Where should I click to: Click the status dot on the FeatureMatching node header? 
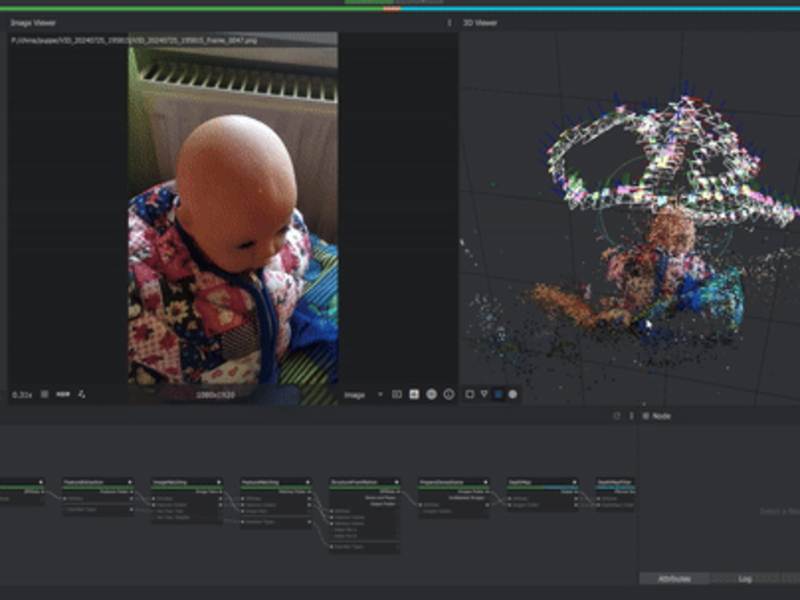[x=308, y=482]
